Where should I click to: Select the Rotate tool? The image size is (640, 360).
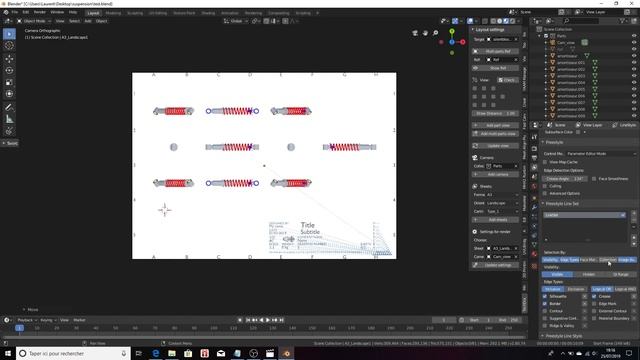9,70
